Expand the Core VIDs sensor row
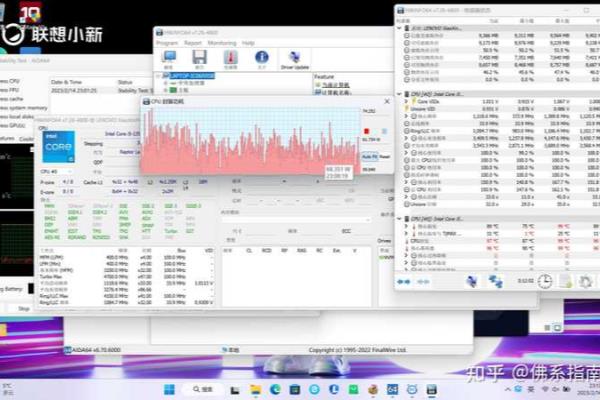 tap(406, 101)
